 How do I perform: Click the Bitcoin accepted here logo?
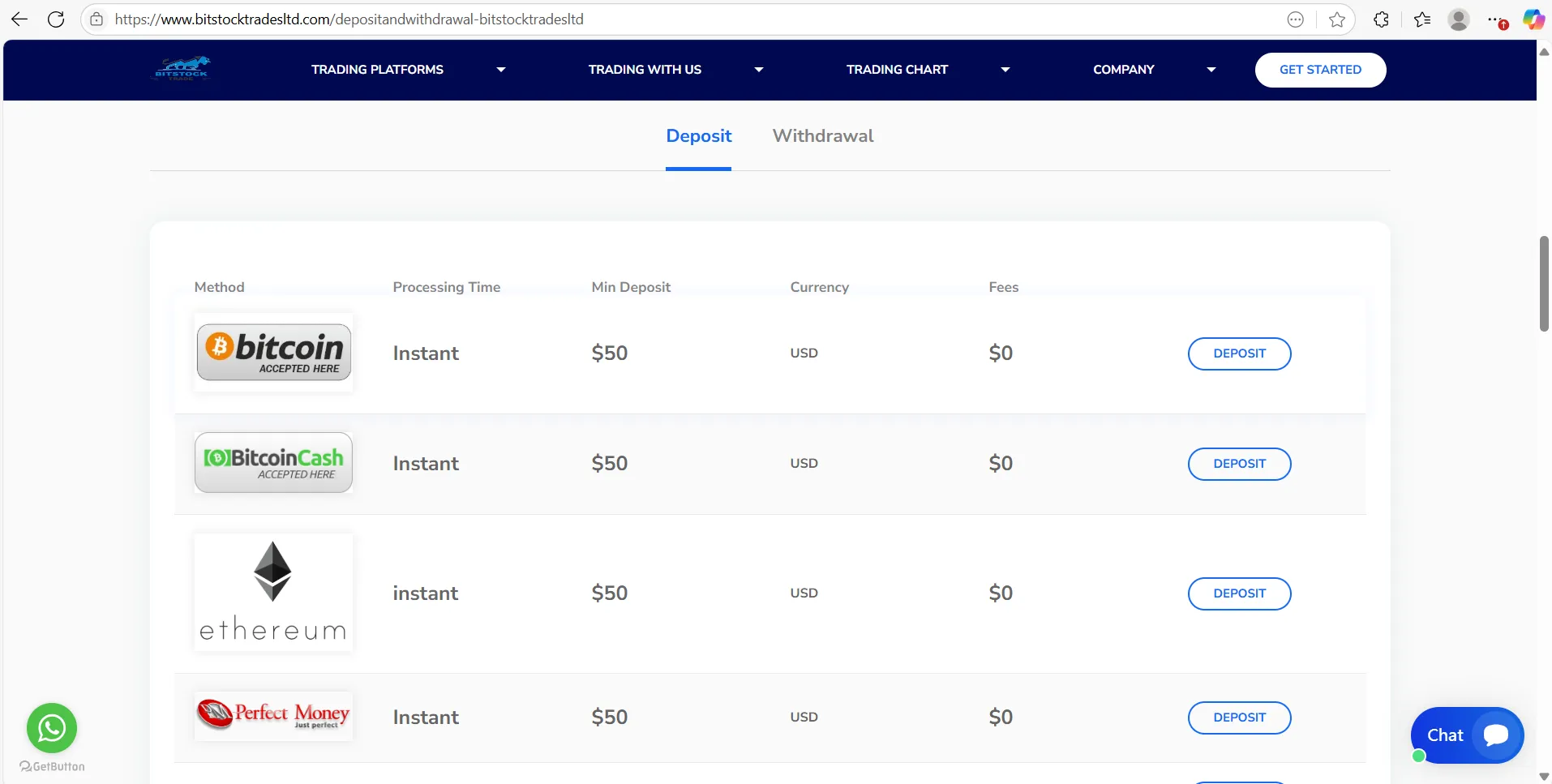(x=273, y=353)
